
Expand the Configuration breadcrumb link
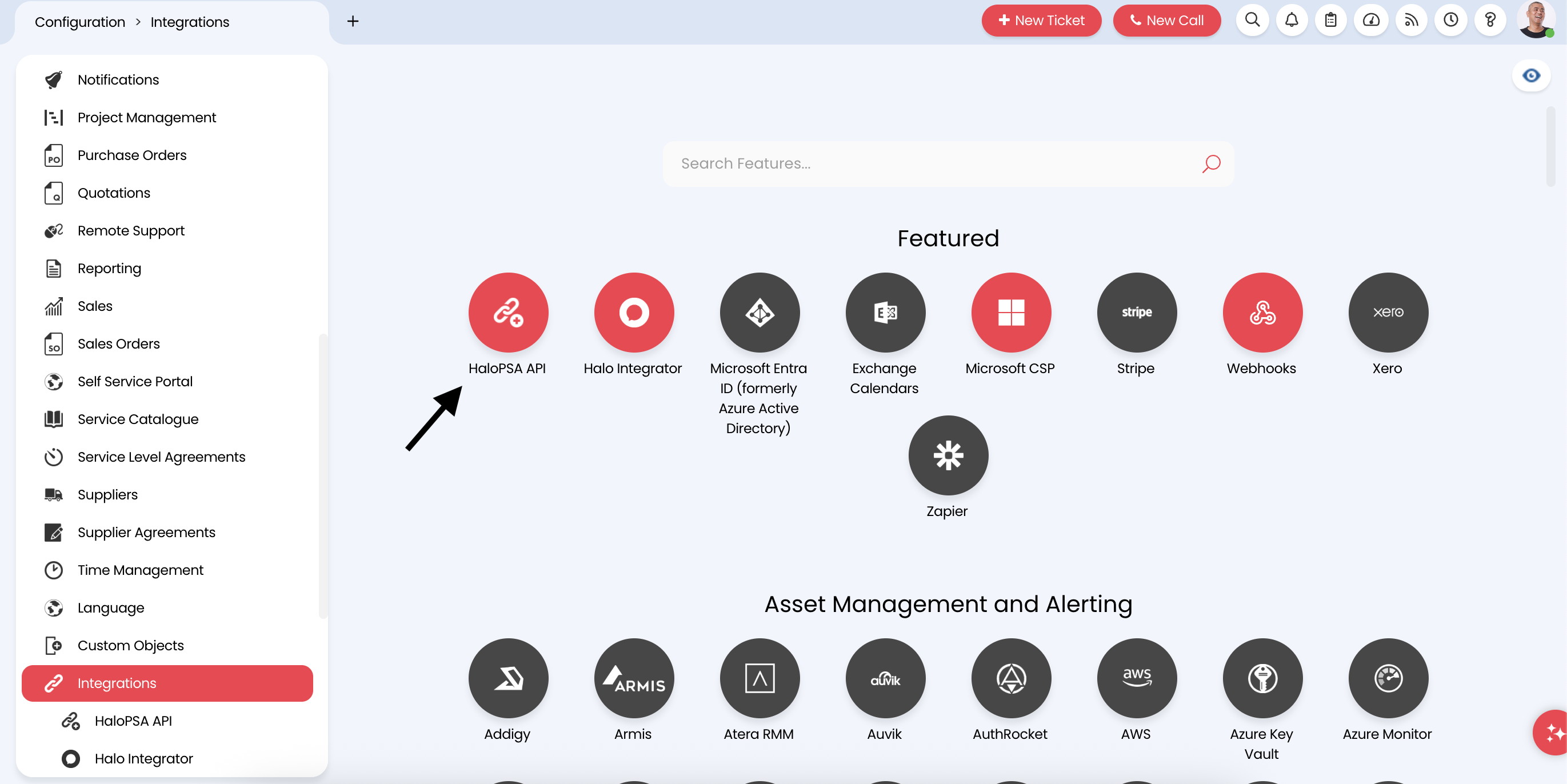coord(79,21)
